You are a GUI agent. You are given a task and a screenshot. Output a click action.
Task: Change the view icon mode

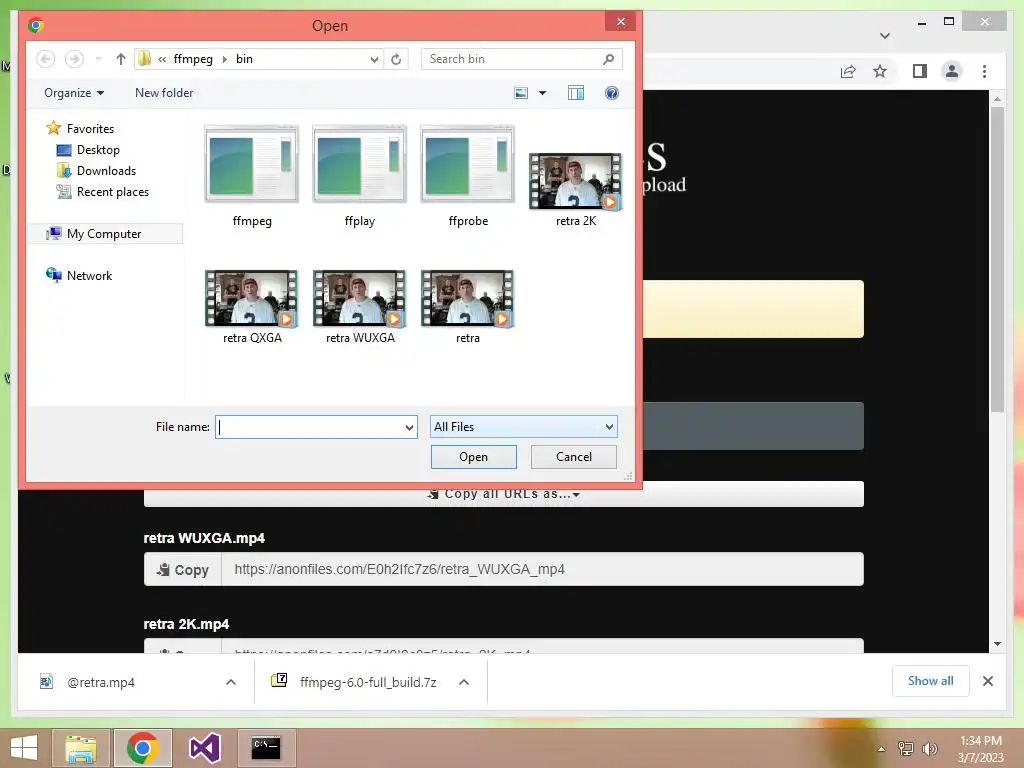(520, 93)
